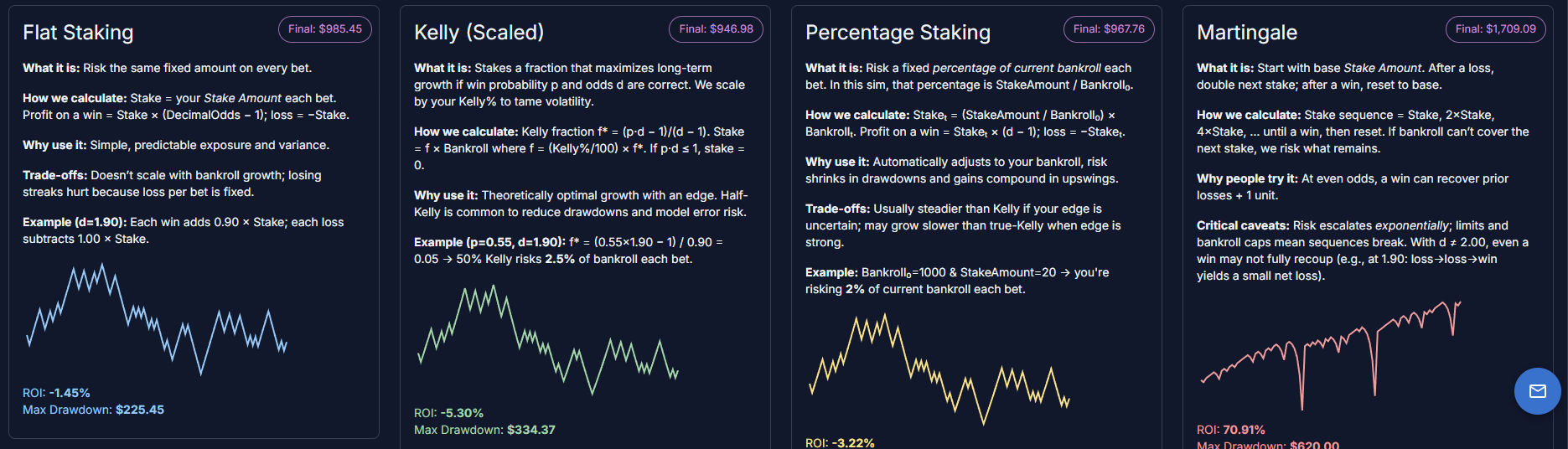Click the Kelly (Scaled) final balance badge
This screenshot has width=1568, height=449.
pos(716,29)
